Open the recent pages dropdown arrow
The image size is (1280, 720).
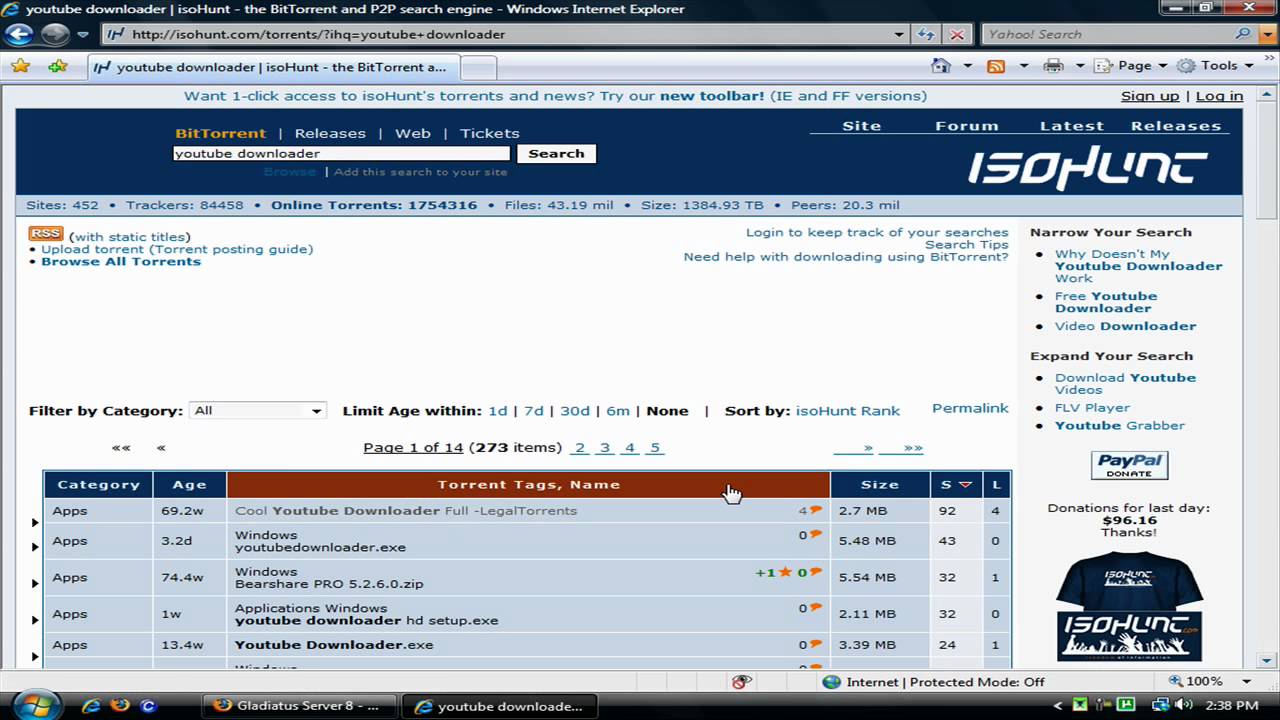point(83,34)
